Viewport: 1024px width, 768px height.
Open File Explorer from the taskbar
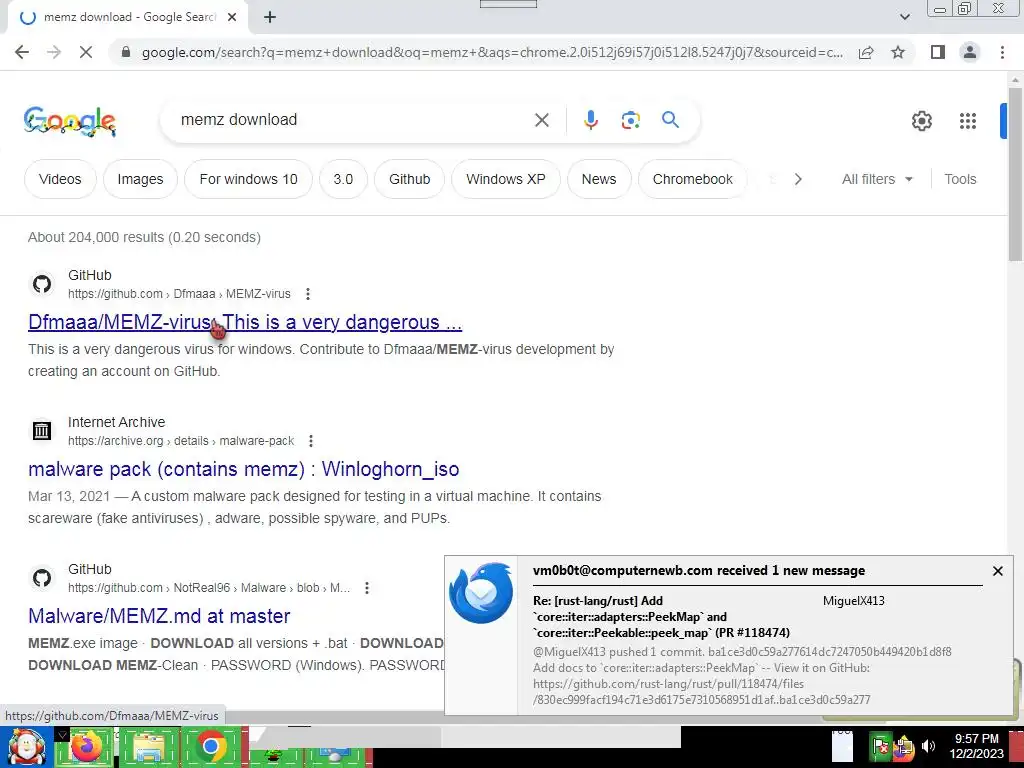pyautogui.click(x=148, y=748)
